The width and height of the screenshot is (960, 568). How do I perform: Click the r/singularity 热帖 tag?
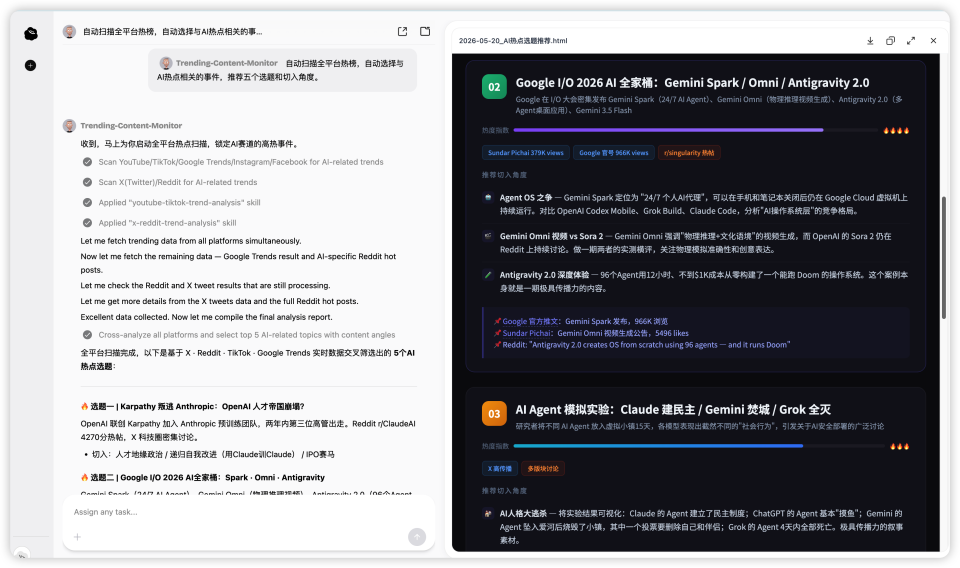689,152
